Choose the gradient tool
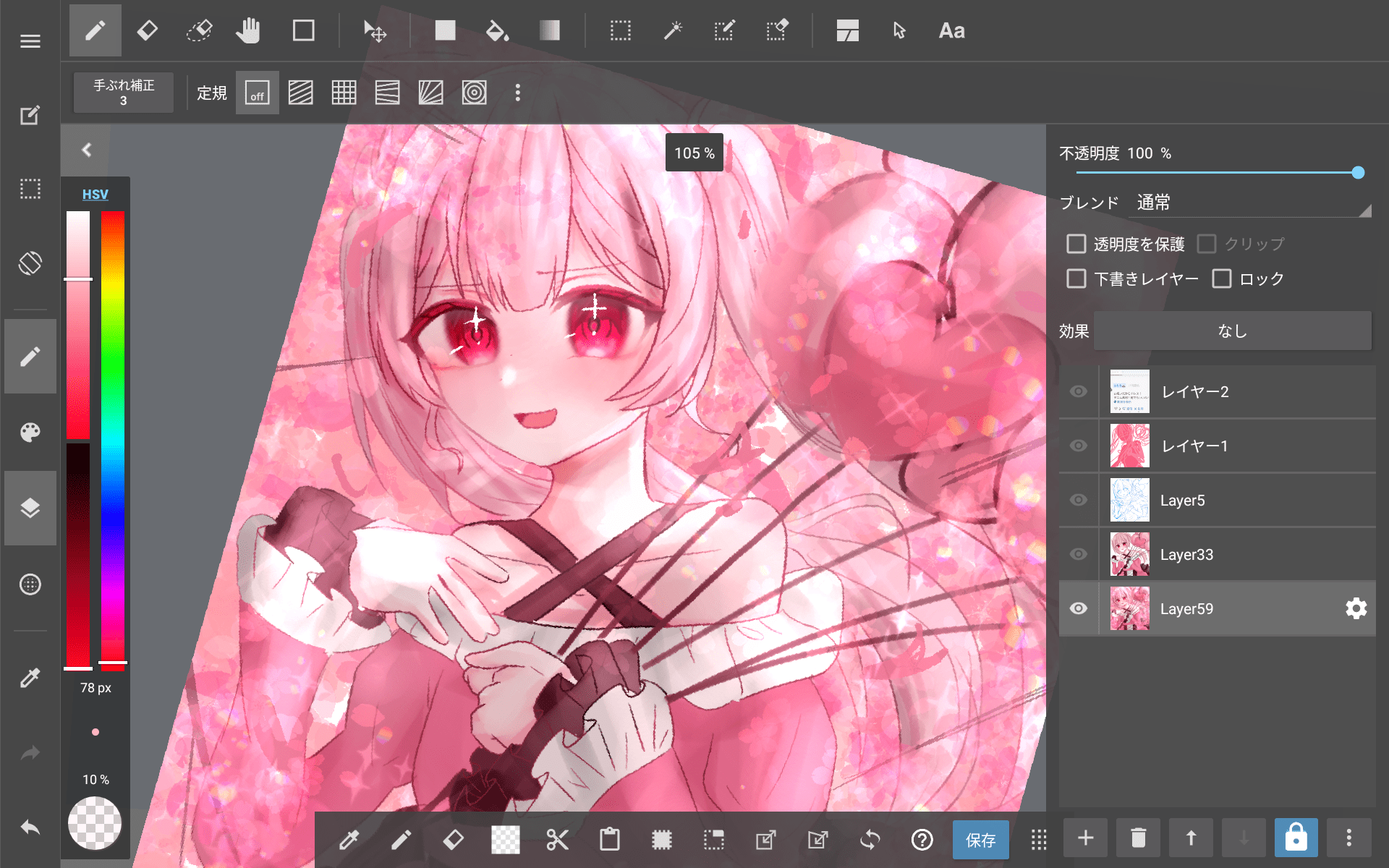The width and height of the screenshot is (1389, 868). click(x=550, y=31)
